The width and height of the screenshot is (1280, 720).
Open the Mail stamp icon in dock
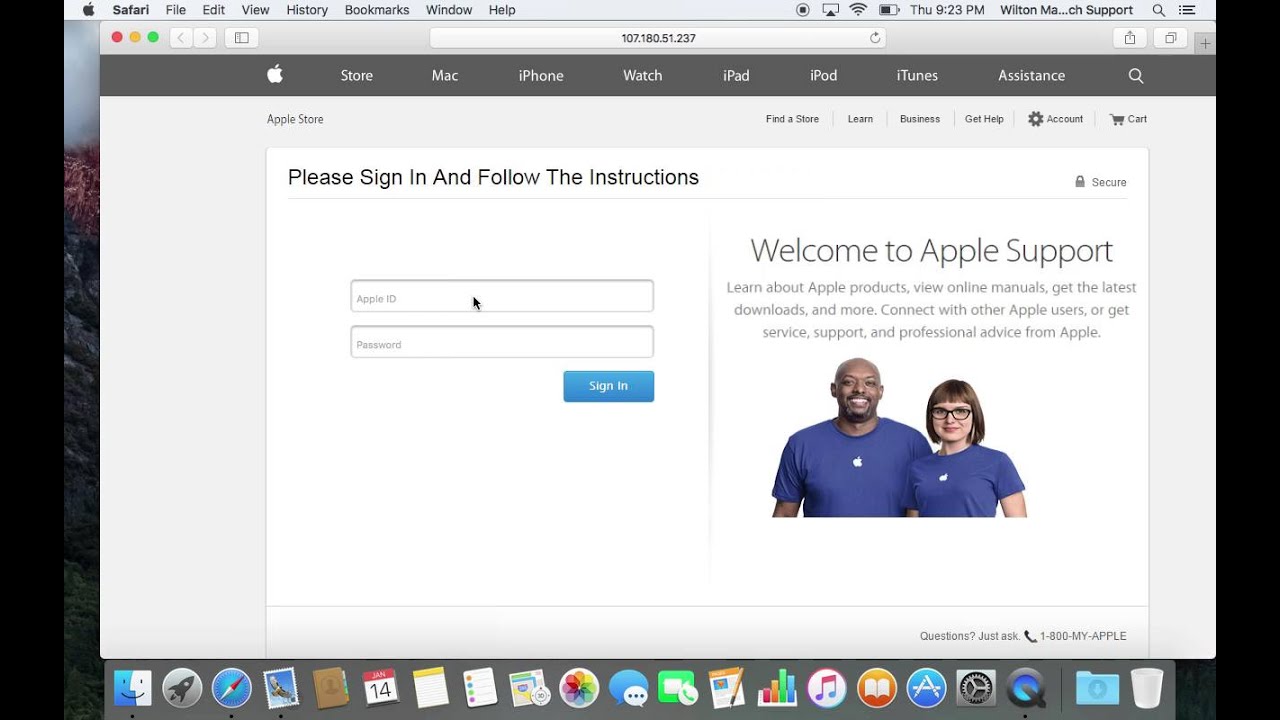tap(281, 688)
